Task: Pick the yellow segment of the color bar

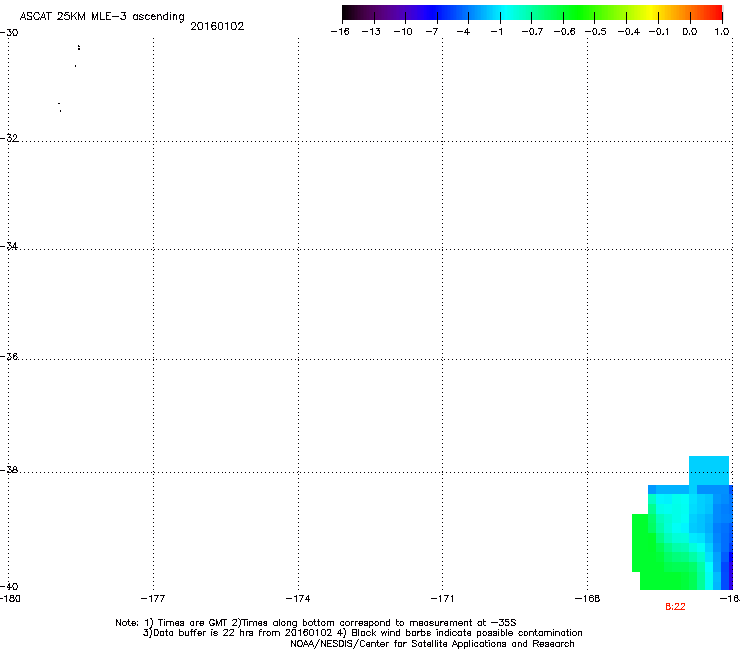Action: click(x=651, y=12)
